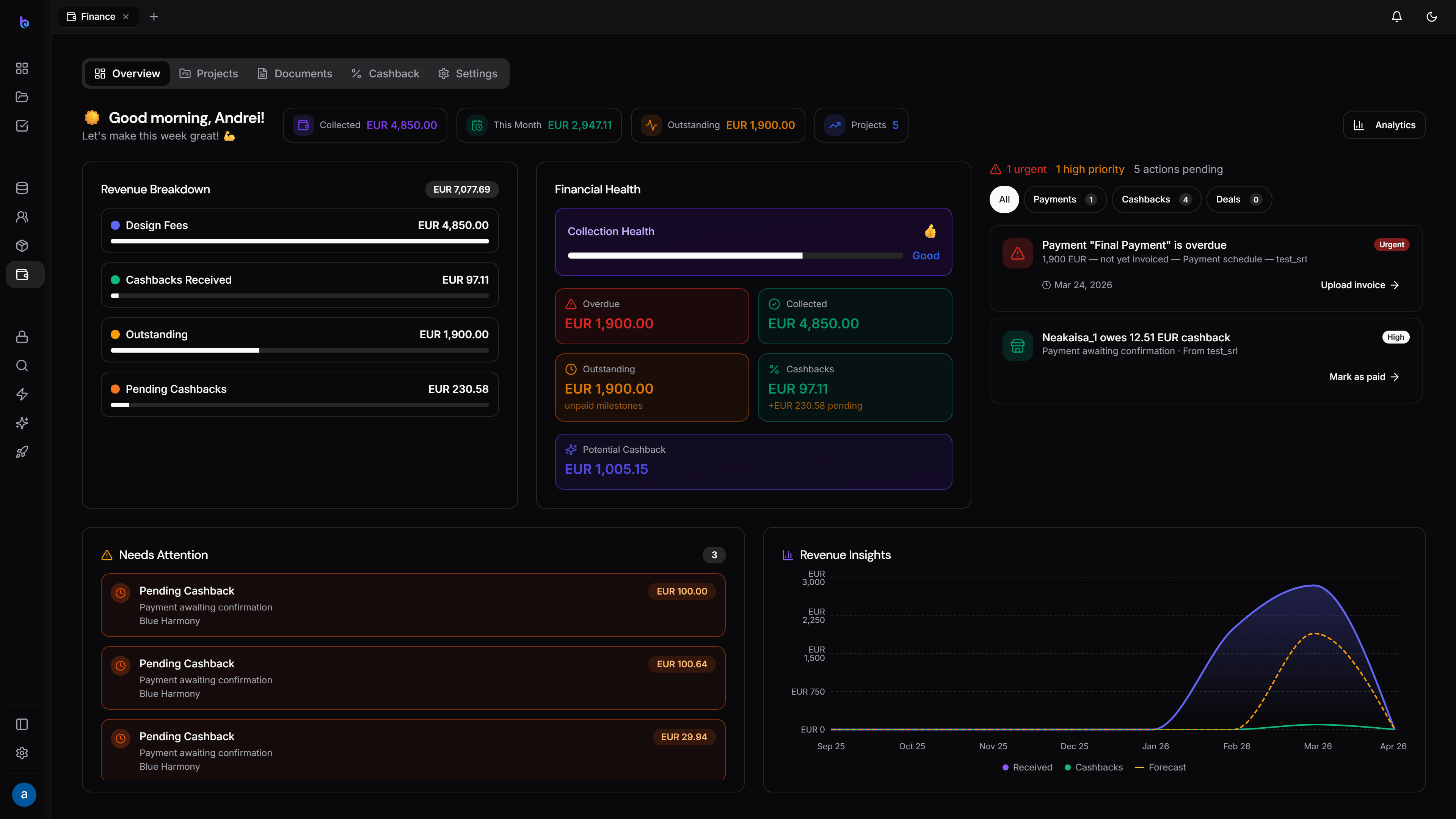Open notifications bell
Image resolution: width=1456 pixels, height=819 pixels.
click(1396, 17)
